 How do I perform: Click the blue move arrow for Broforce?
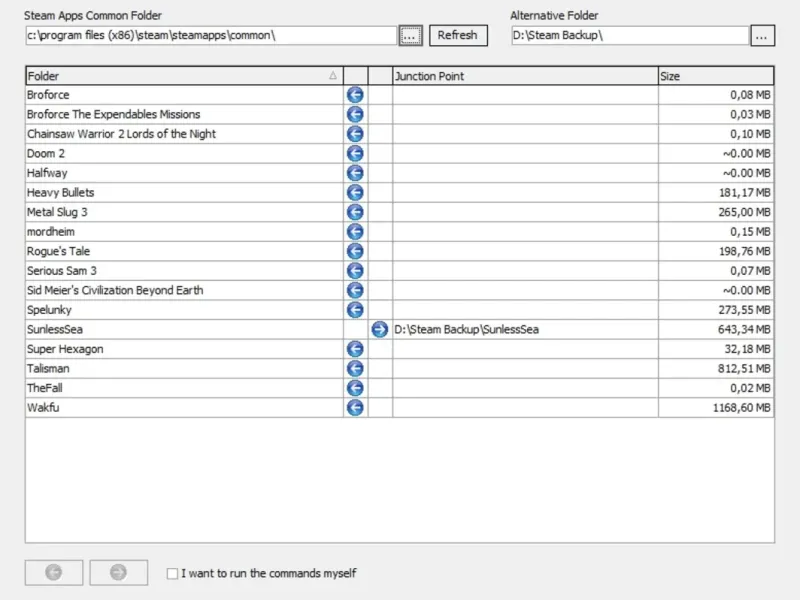click(x=355, y=95)
